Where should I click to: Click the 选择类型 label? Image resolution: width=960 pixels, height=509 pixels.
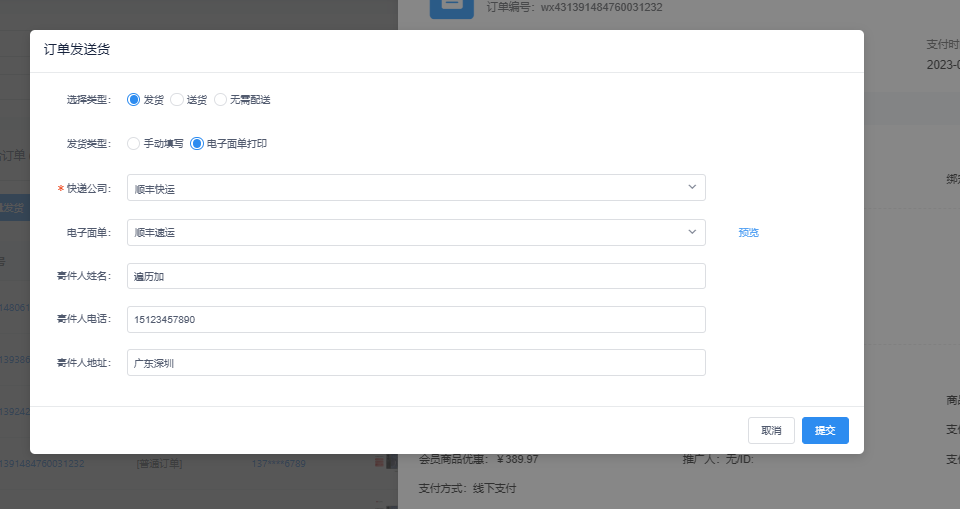tap(89, 100)
